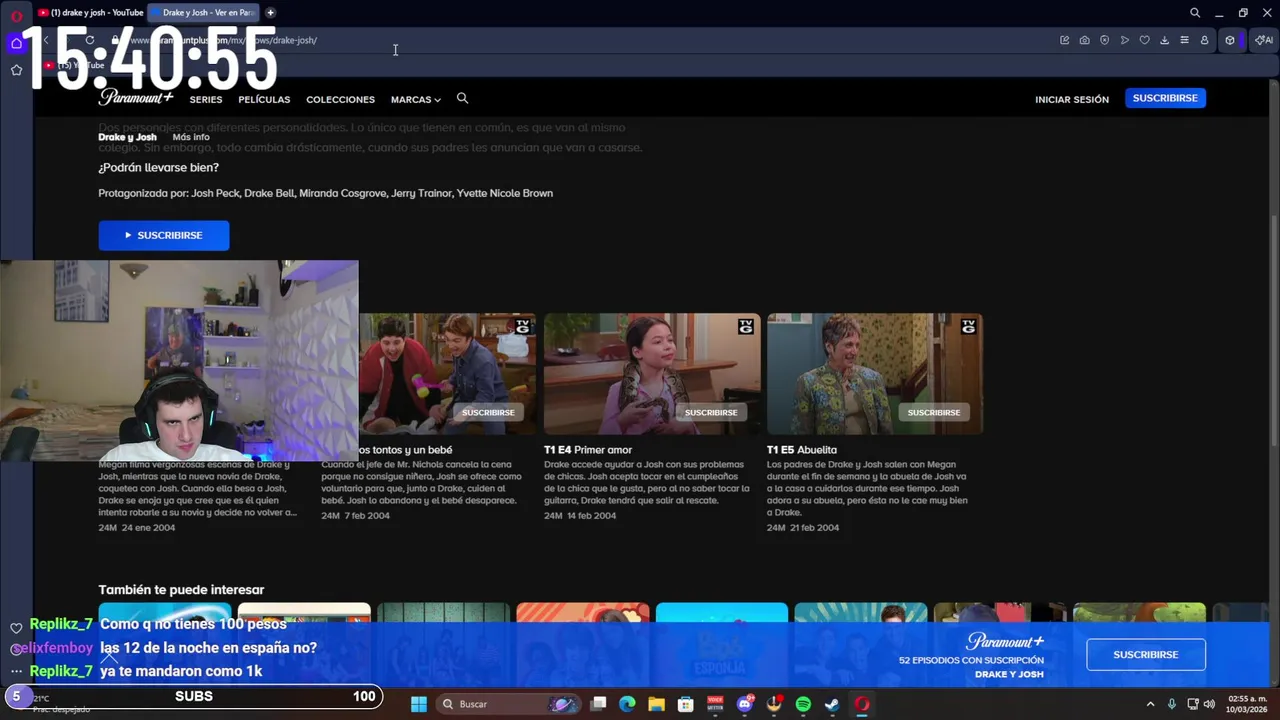Click SUSCRIBIRSE on the Abuelita thumbnail
Viewport: 1280px width, 720px height.
point(934,412)
